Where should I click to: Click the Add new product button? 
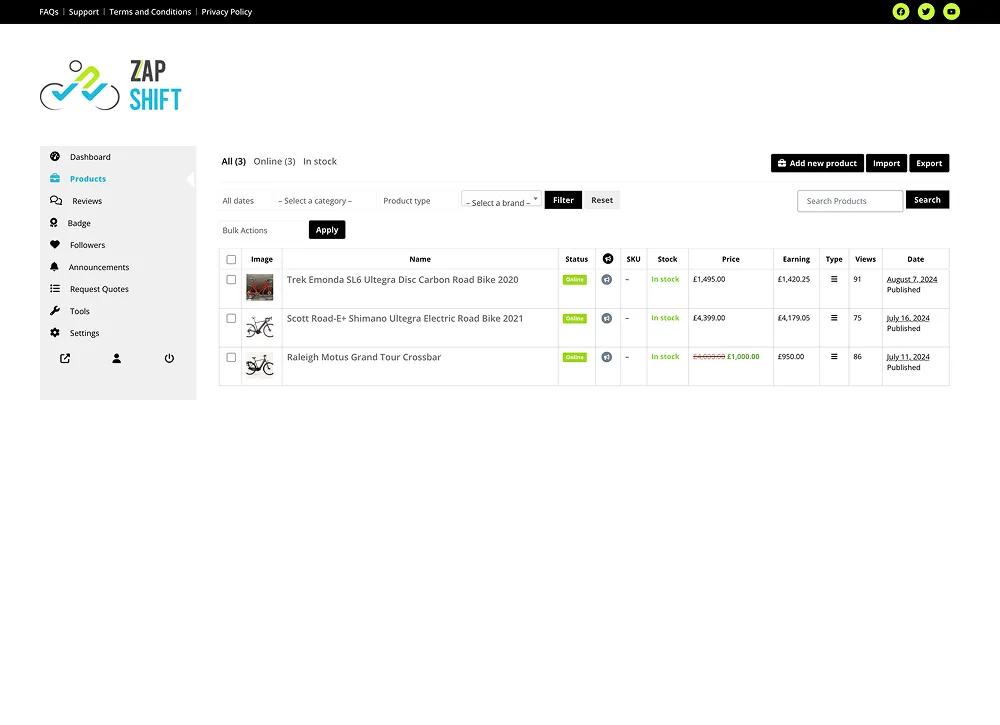[x=816, y=163]
